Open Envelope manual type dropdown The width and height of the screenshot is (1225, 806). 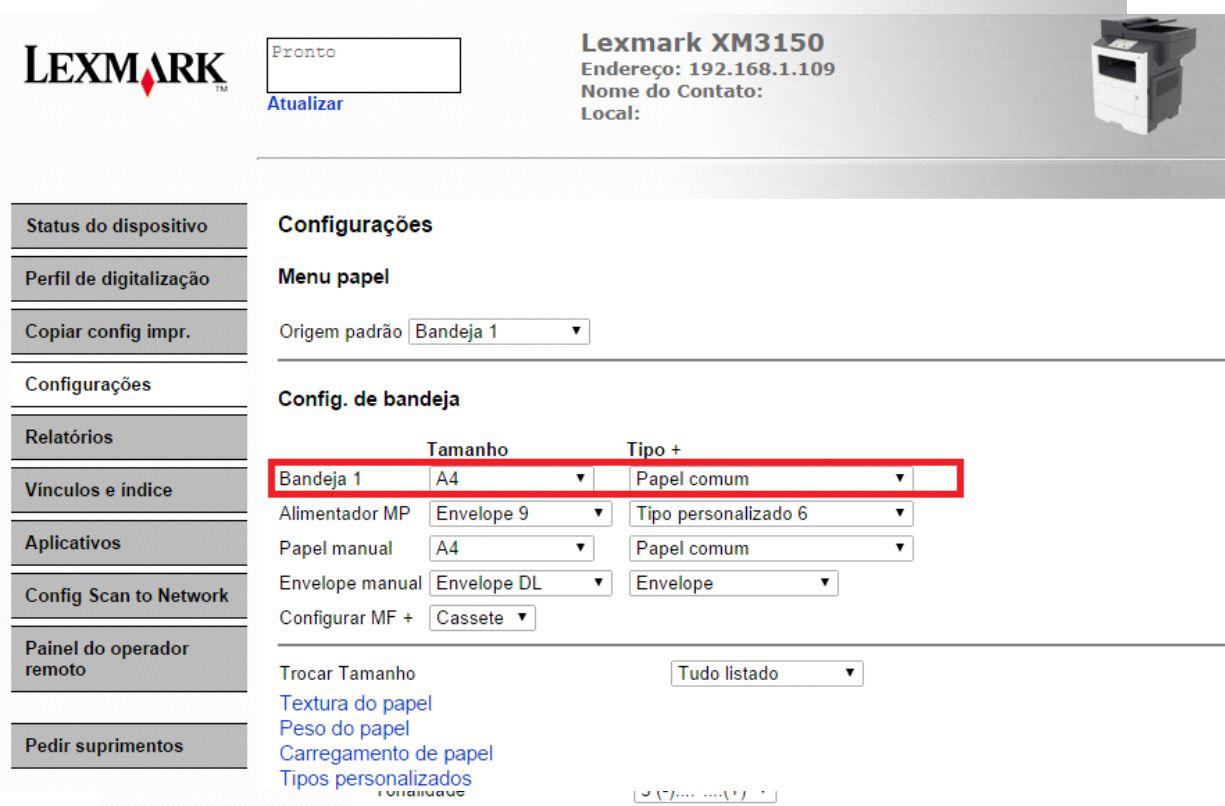[x=733, y=583]
